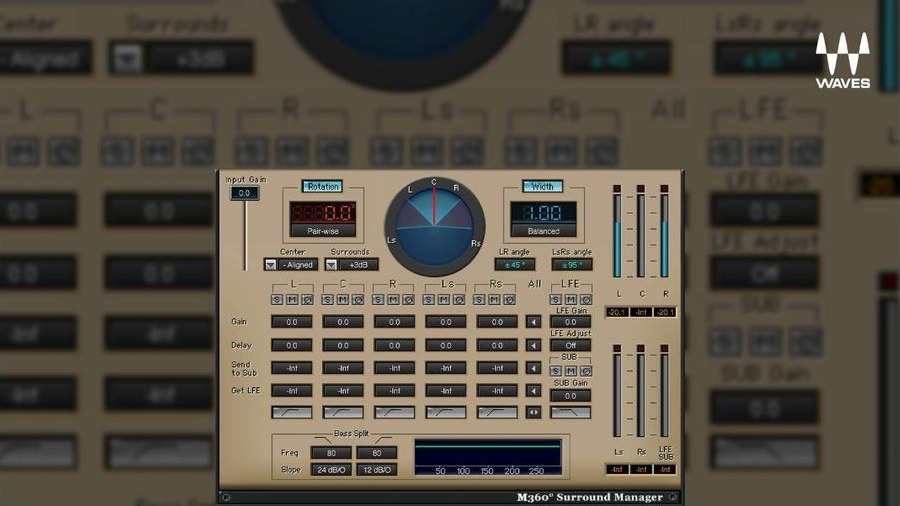The image size is (900, 506).
Task: Toggle the C channel high-pass filter icon
Action: tap(343, 412)
